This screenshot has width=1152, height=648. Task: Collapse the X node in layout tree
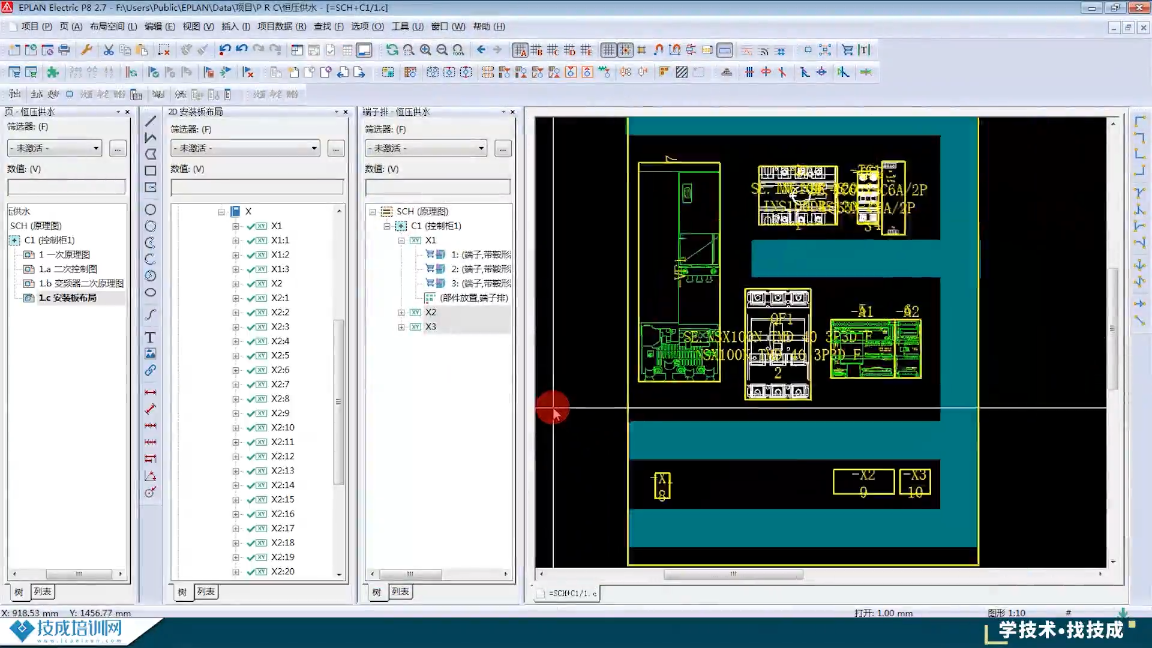click(221, 212)
